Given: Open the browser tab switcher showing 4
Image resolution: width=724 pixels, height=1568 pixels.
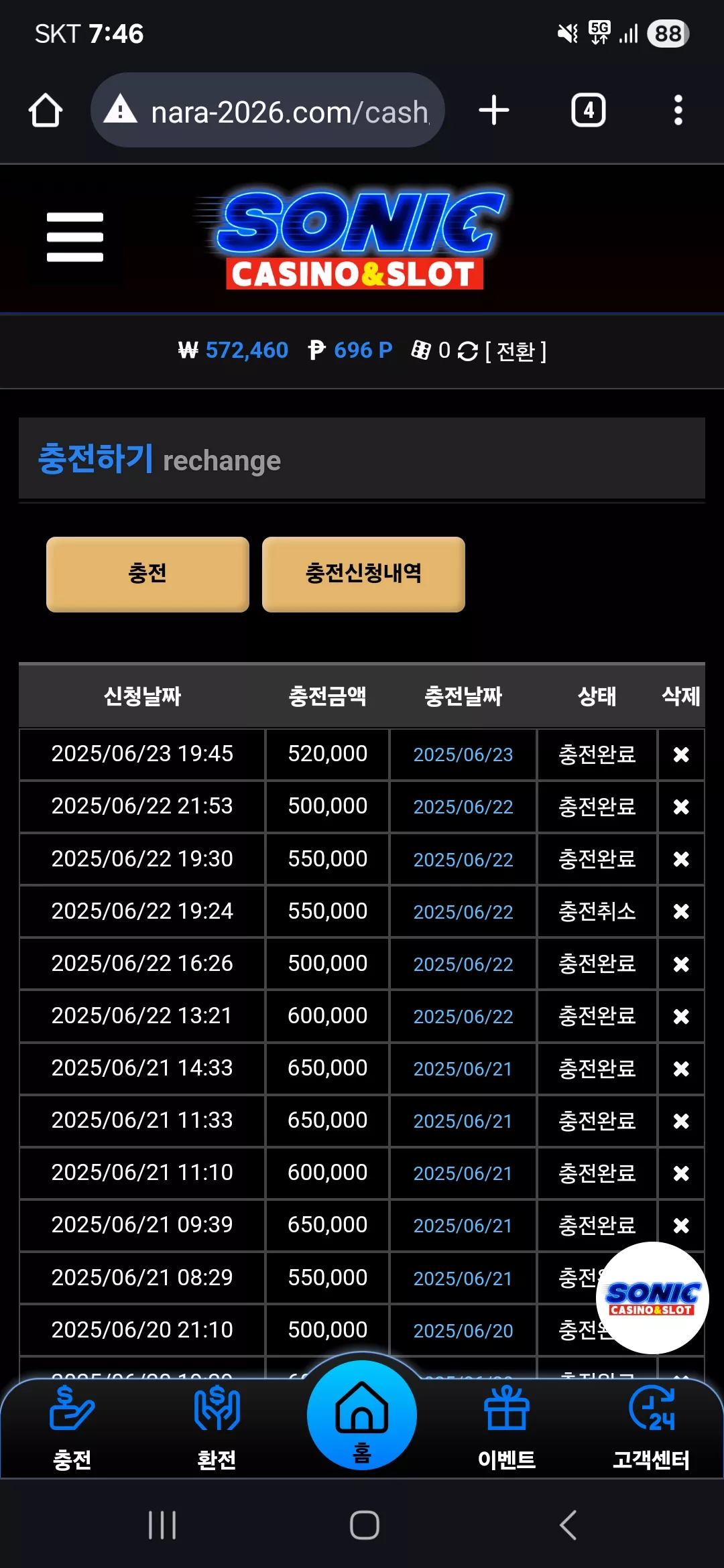Looking at the screenshot, I should pyautogui.click(x=588, y=110).
